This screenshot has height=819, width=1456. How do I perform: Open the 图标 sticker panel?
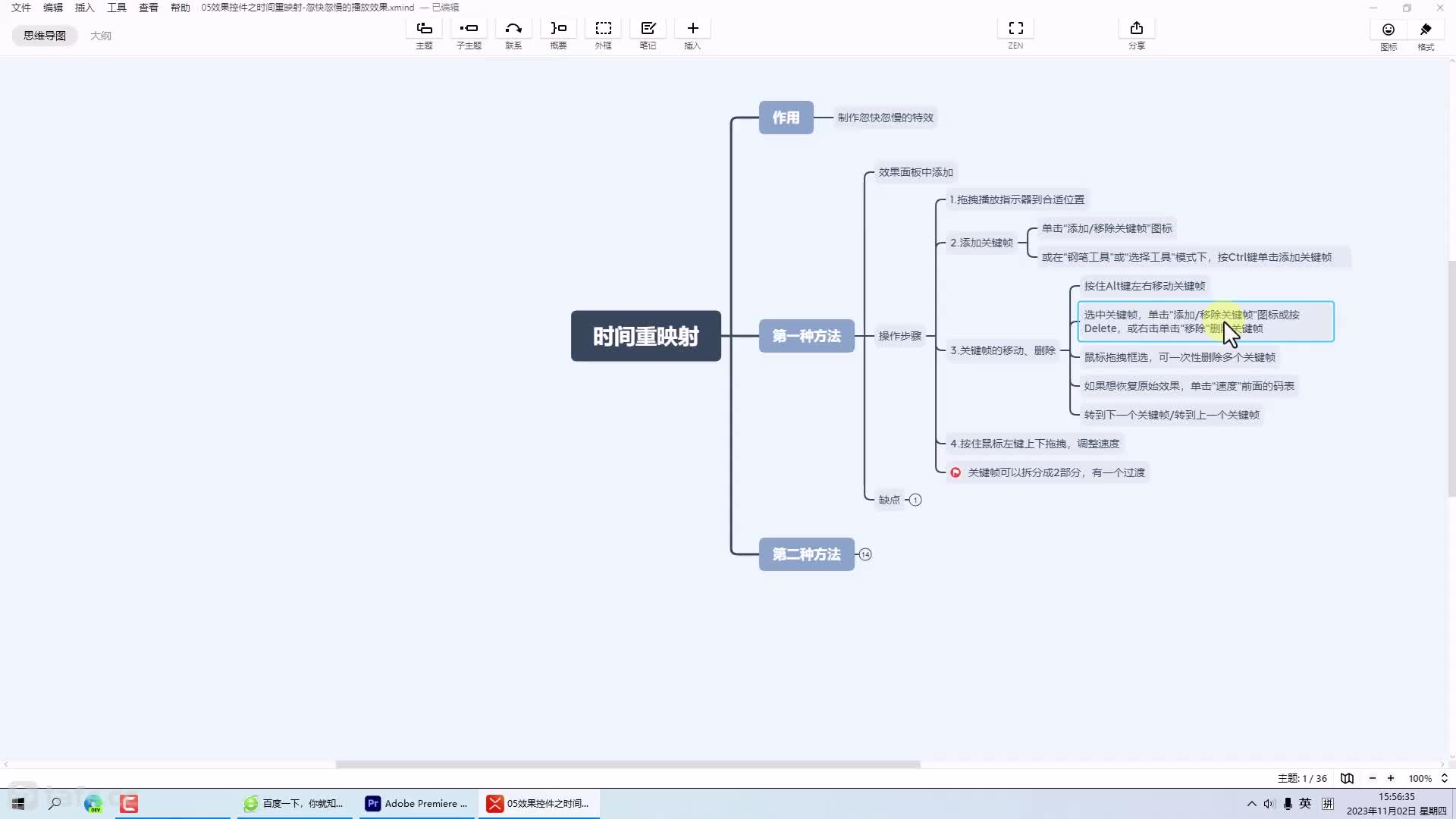[x=1389, y=30]
